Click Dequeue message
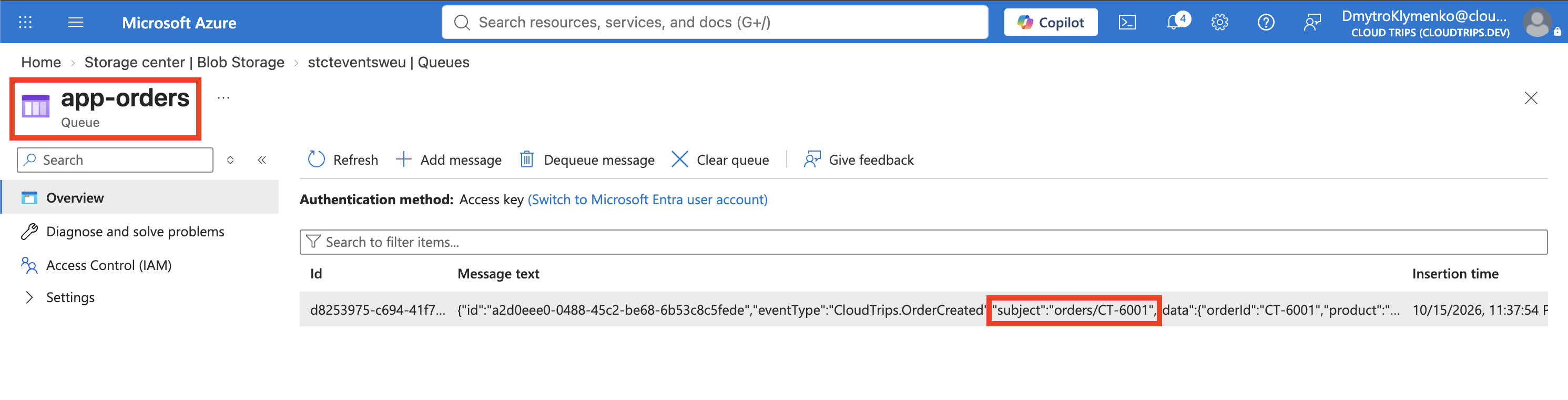 tap(587, 159)
